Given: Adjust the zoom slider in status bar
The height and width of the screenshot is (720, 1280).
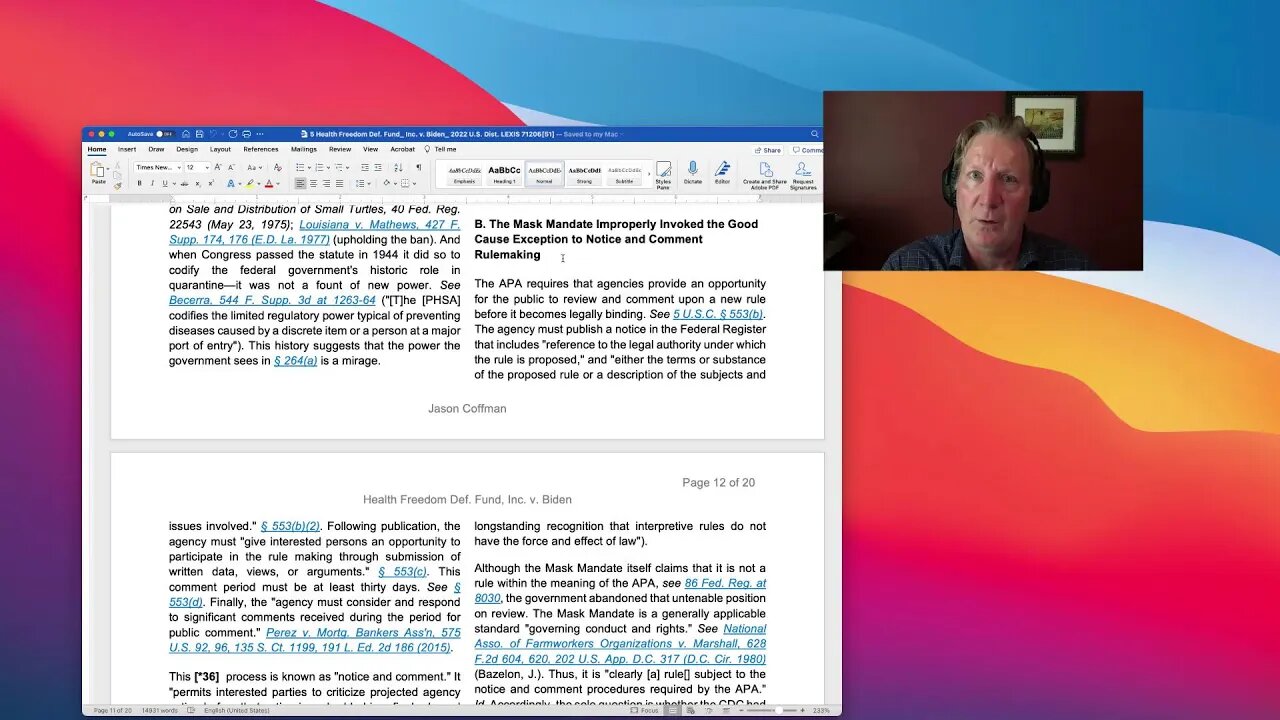Looking at the screenshot, I should tap(779, 710).
